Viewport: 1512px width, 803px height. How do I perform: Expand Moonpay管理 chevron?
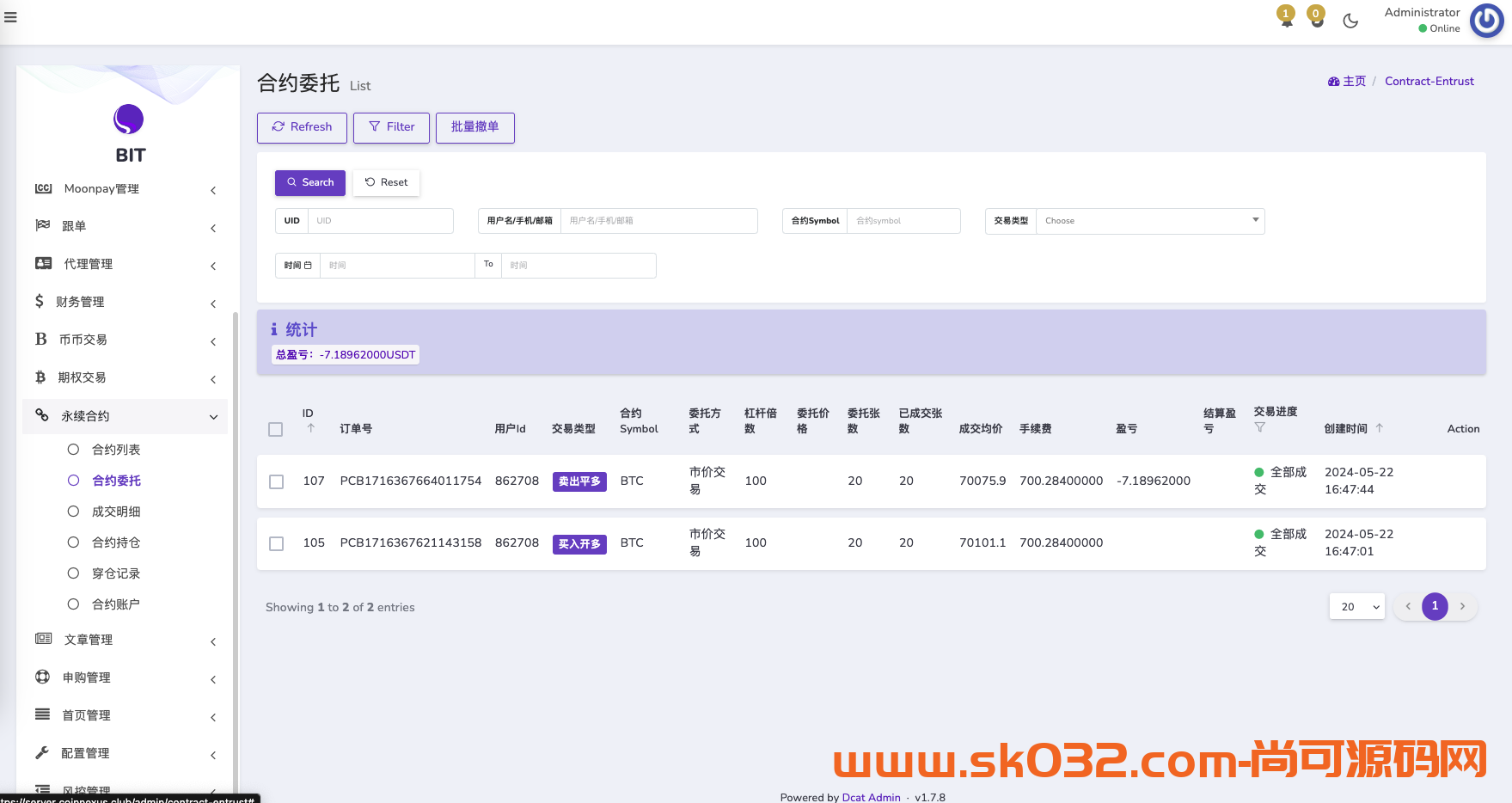pos(213,190)
